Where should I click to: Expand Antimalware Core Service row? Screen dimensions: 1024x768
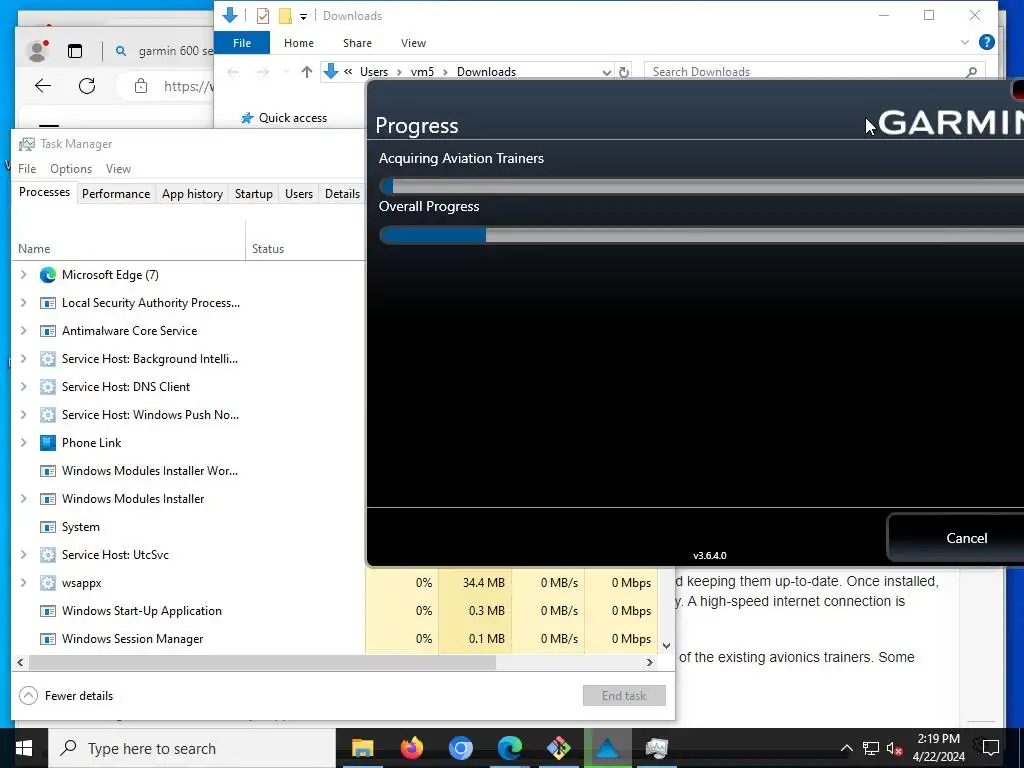24,331
